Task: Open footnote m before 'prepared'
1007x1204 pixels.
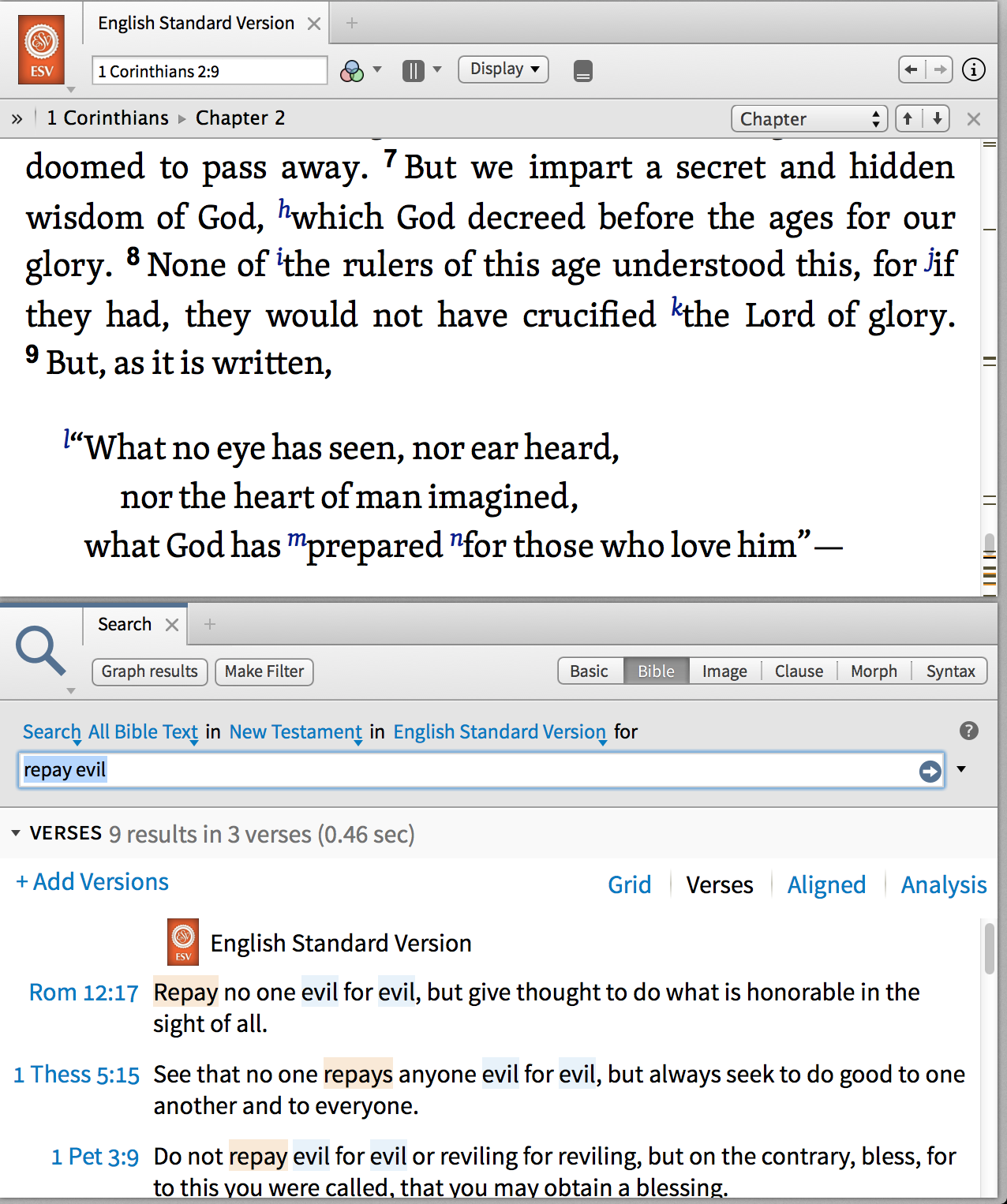Action: click(x=297, y=540)
